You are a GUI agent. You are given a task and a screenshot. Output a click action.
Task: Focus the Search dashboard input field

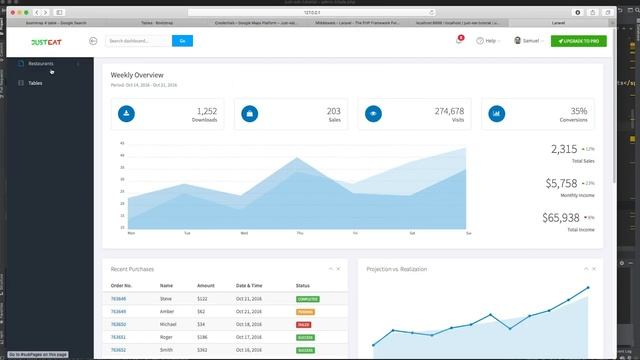pos(139,41)
